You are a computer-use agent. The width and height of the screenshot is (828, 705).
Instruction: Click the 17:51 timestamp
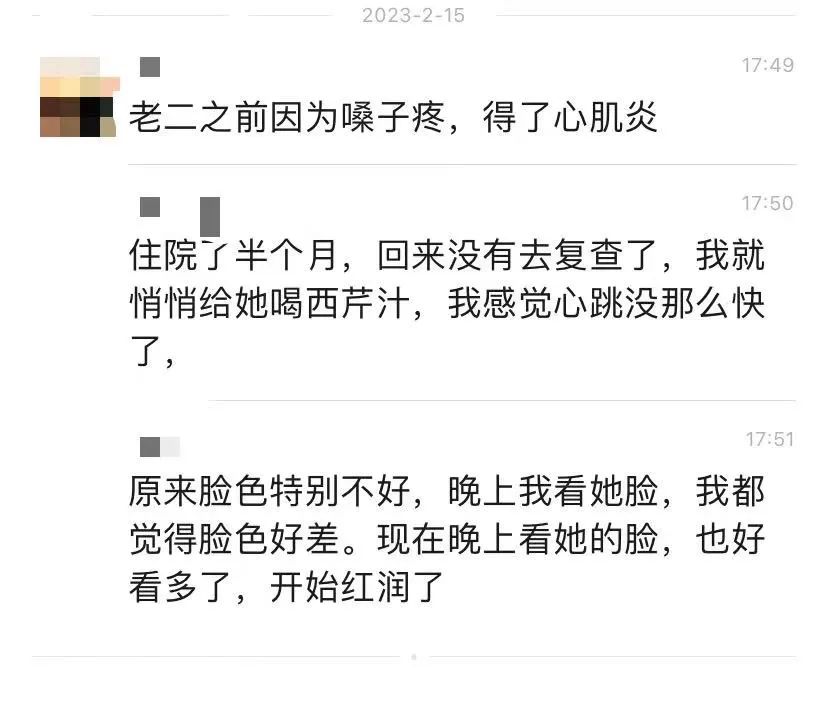pyautogui.click(x=769, y=439)
